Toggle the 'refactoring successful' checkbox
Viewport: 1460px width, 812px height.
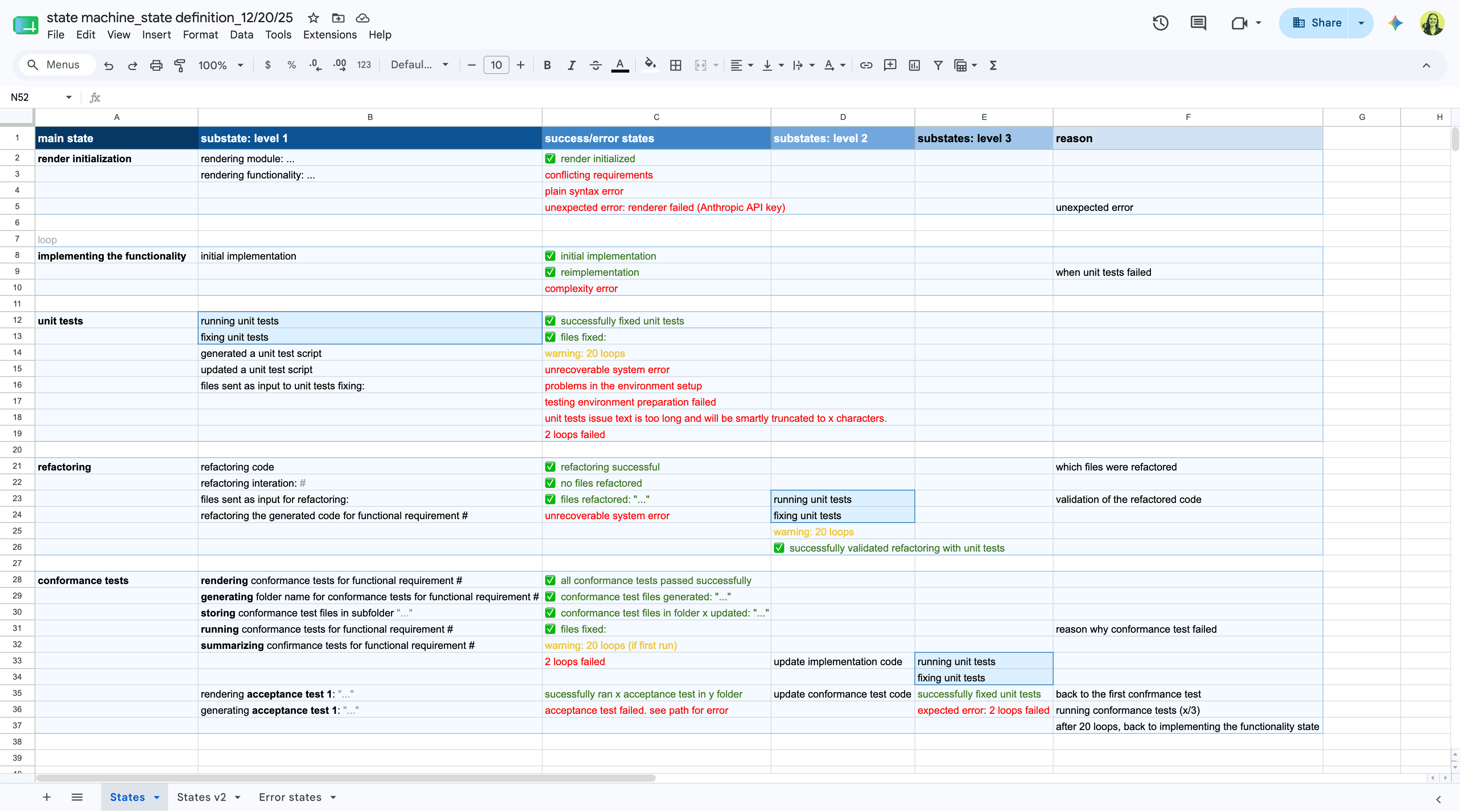pyautogui.click(x=550, y=467)
